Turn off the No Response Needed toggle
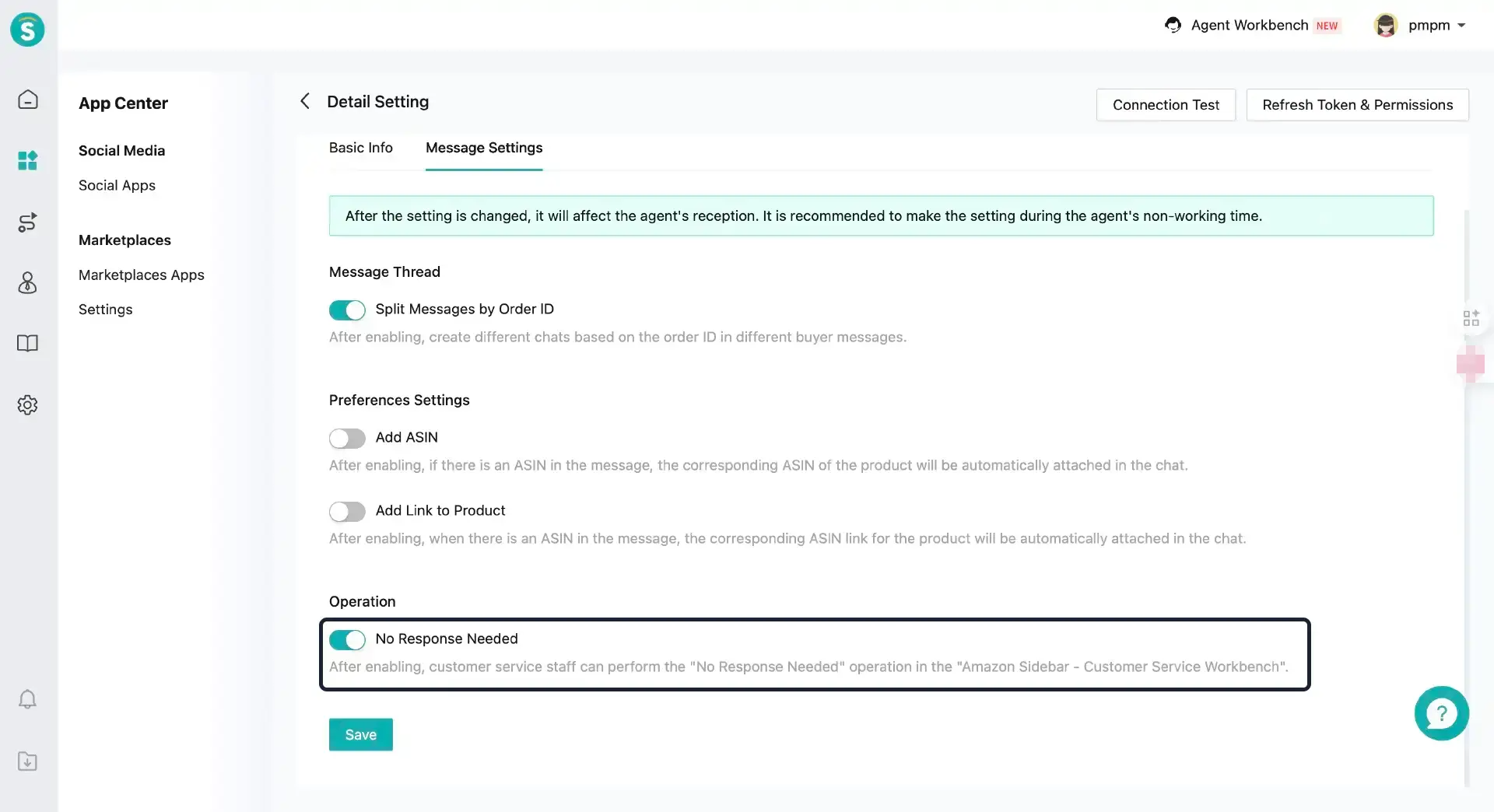1494x812 pixels. pyautogui.click(x=347, y=639)
